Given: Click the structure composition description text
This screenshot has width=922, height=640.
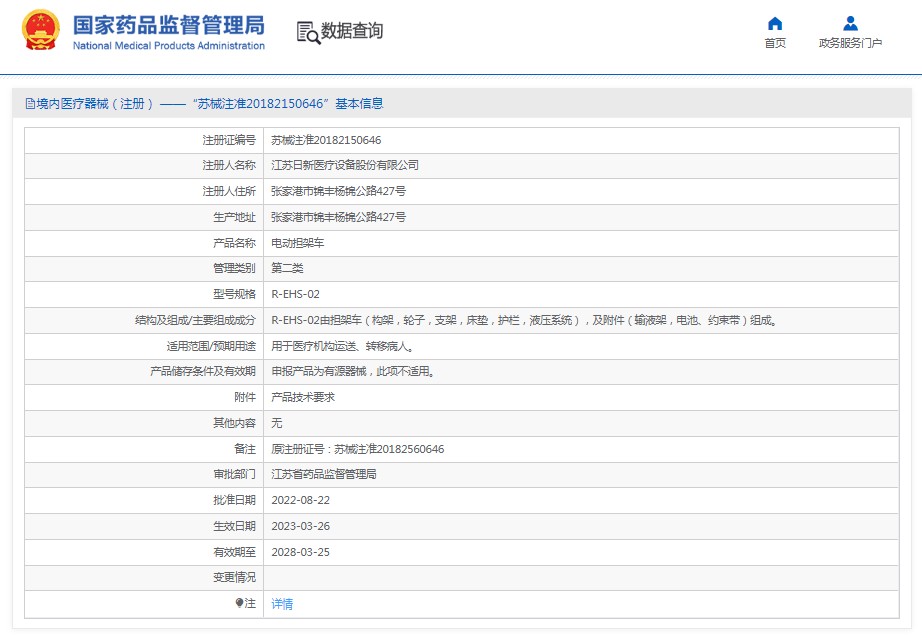Looking at the screenshot, I should point(524,320).
